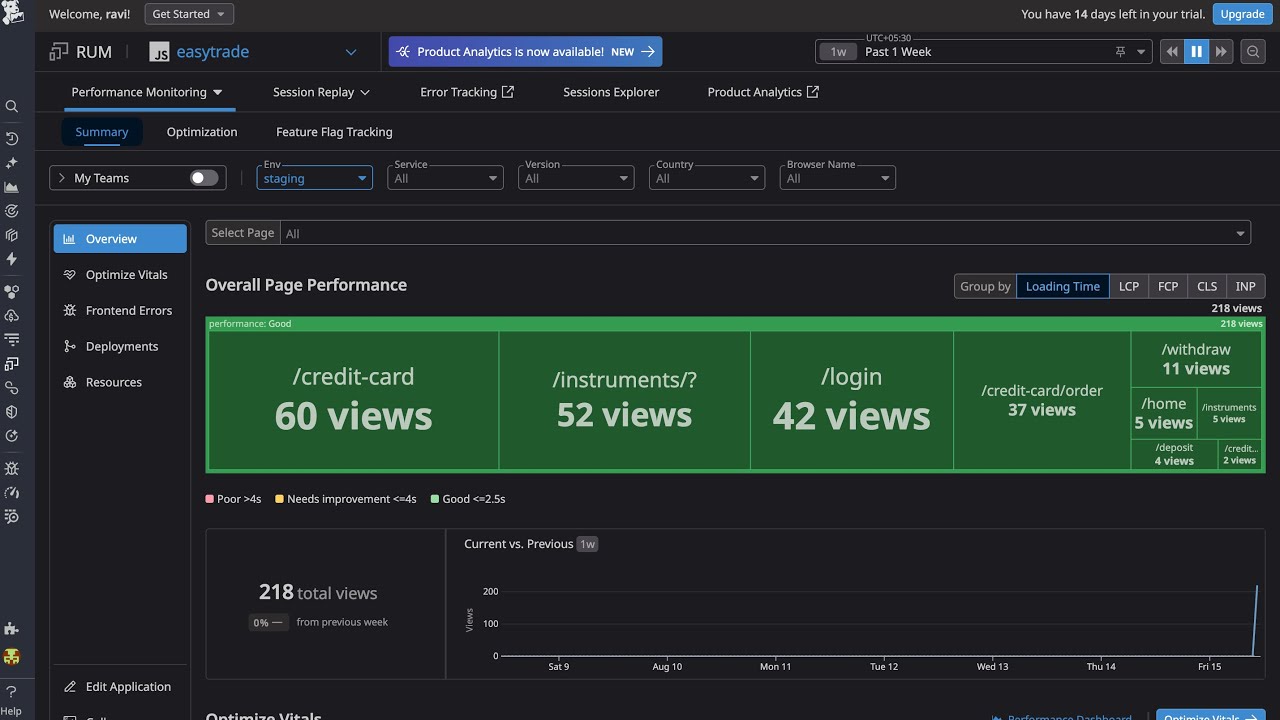Screen dimensions: 1280x720
Task: Click the Good <=2.5s legend swatch
Action: coord(435,499)
